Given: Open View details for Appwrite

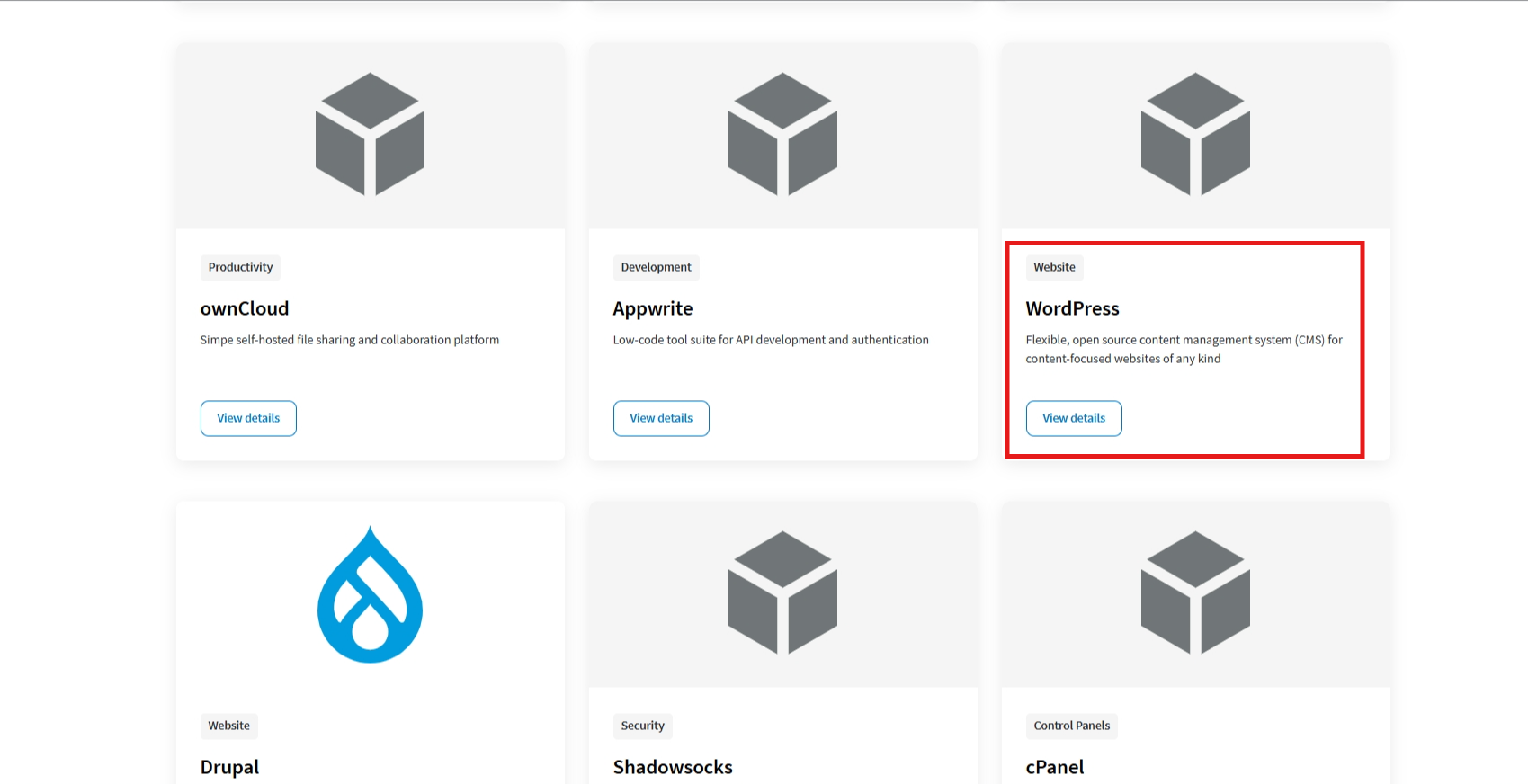Looking at the screenshot, I should pos(661,418).
